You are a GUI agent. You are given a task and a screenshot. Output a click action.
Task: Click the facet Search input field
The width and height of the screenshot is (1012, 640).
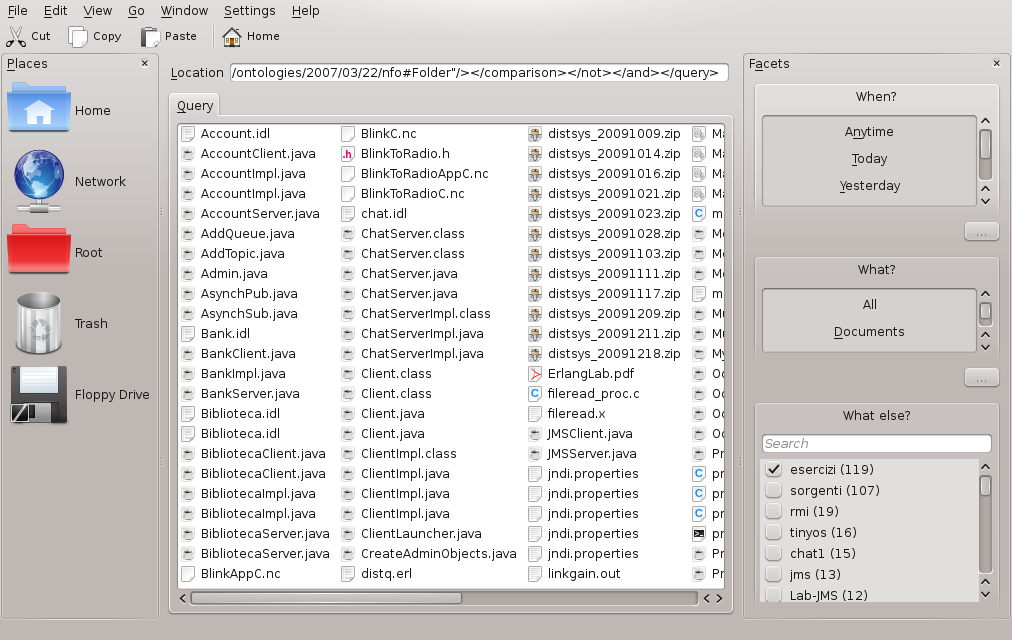tap(876, 443)
